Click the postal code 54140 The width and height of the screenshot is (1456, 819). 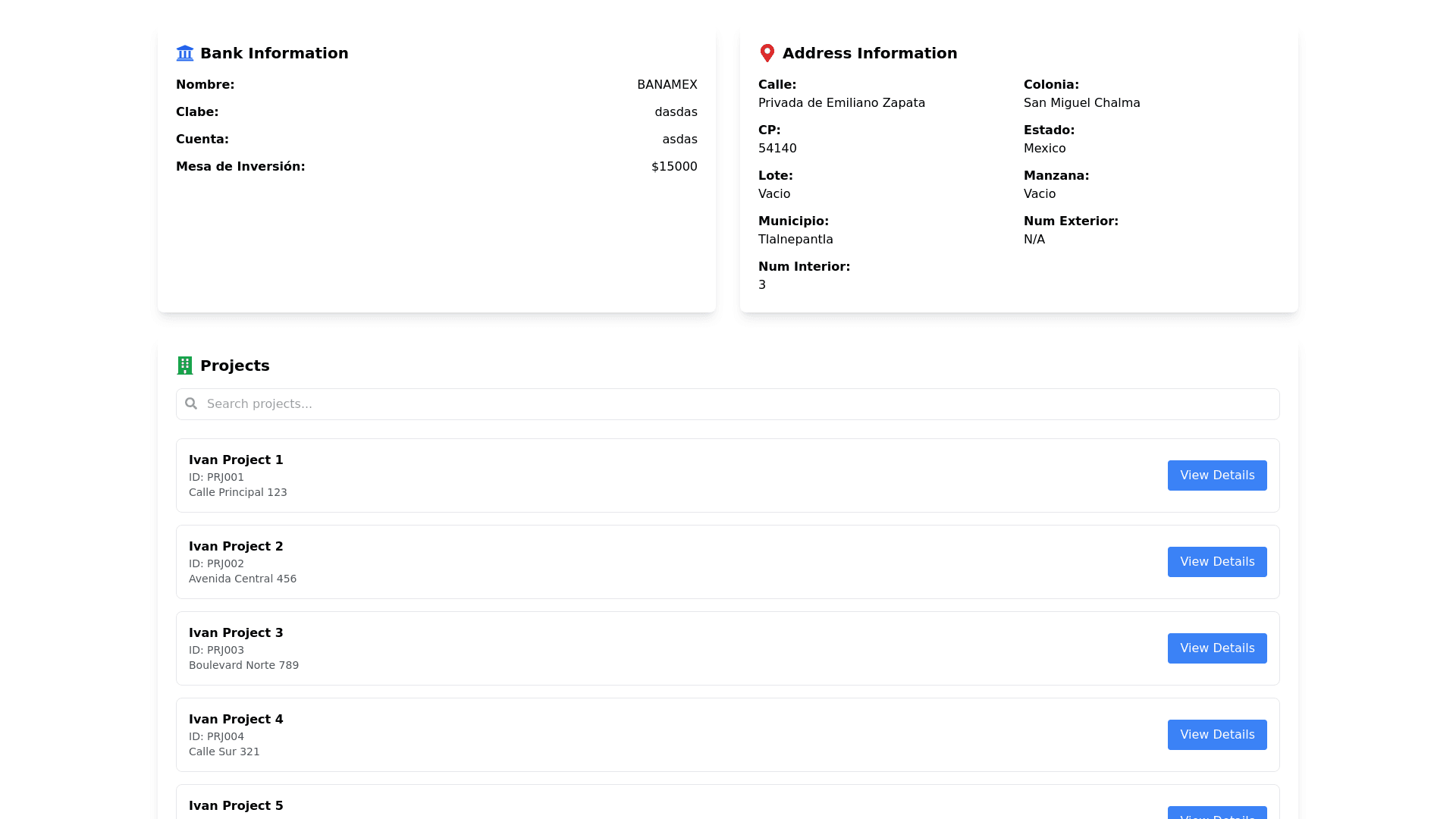coord(777,149)
